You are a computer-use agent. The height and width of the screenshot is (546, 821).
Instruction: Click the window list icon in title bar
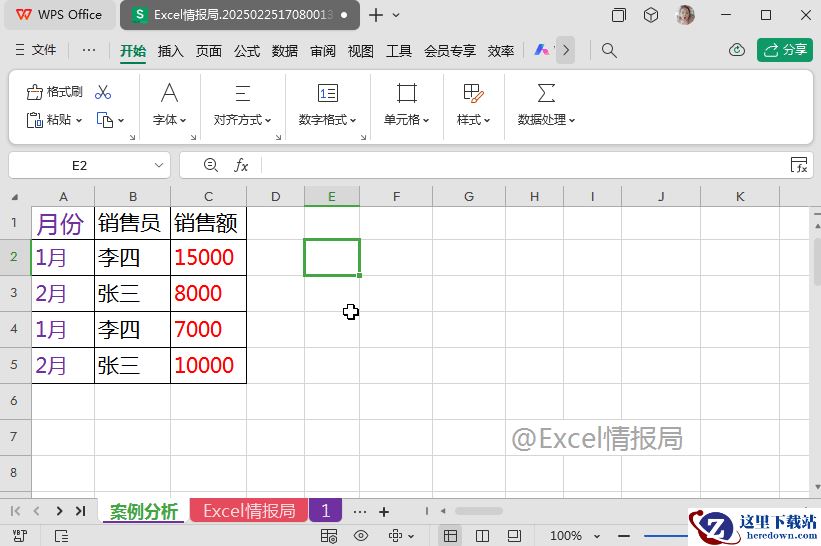click(618, 15)
